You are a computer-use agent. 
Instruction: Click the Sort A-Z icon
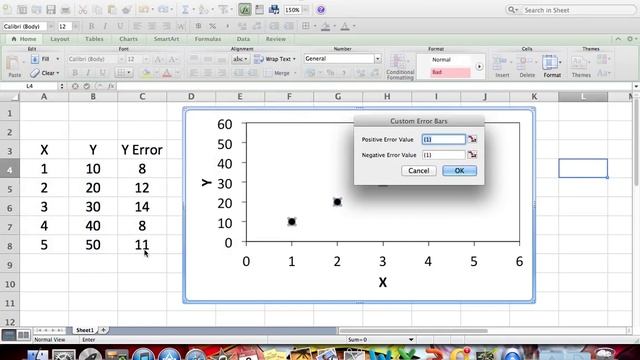(x=204, y=10)
